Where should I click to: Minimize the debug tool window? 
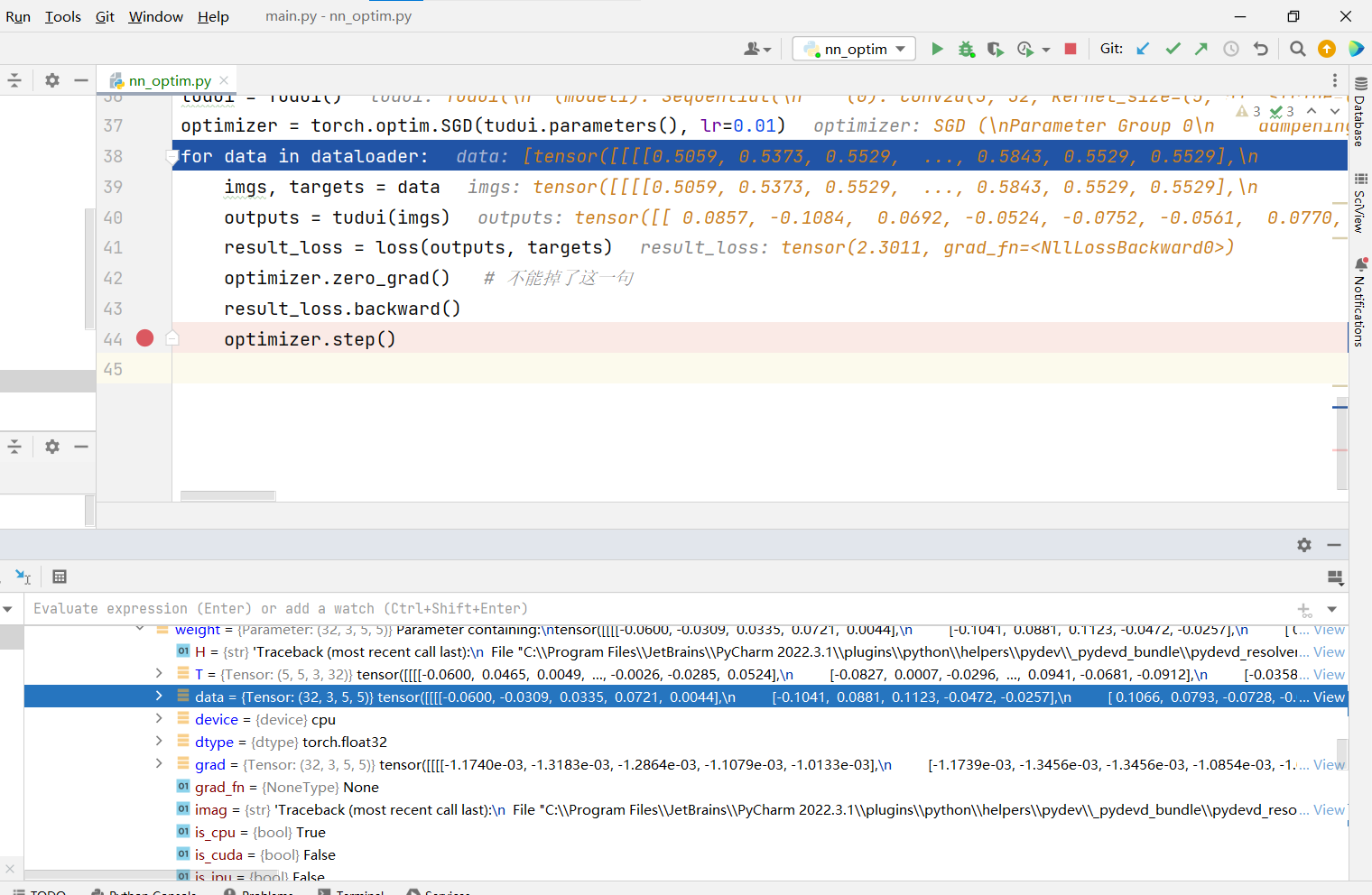click(x=1334, y=545)
